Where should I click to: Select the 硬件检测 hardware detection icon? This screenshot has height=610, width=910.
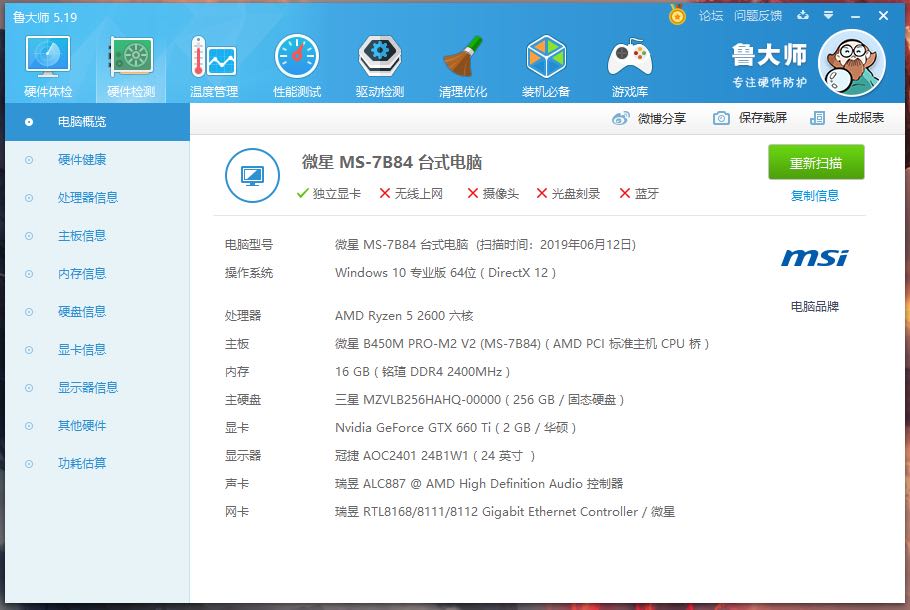(131, 66)
